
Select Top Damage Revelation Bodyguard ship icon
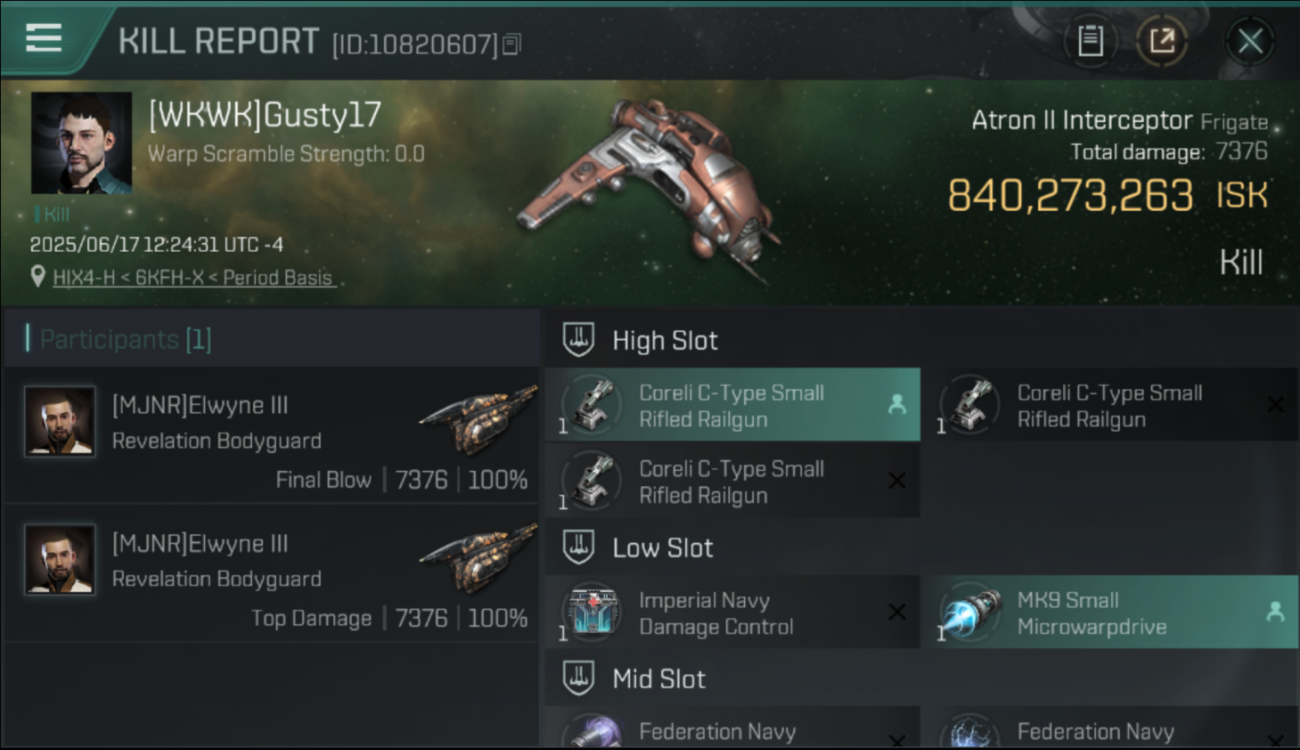click(478, 557)
